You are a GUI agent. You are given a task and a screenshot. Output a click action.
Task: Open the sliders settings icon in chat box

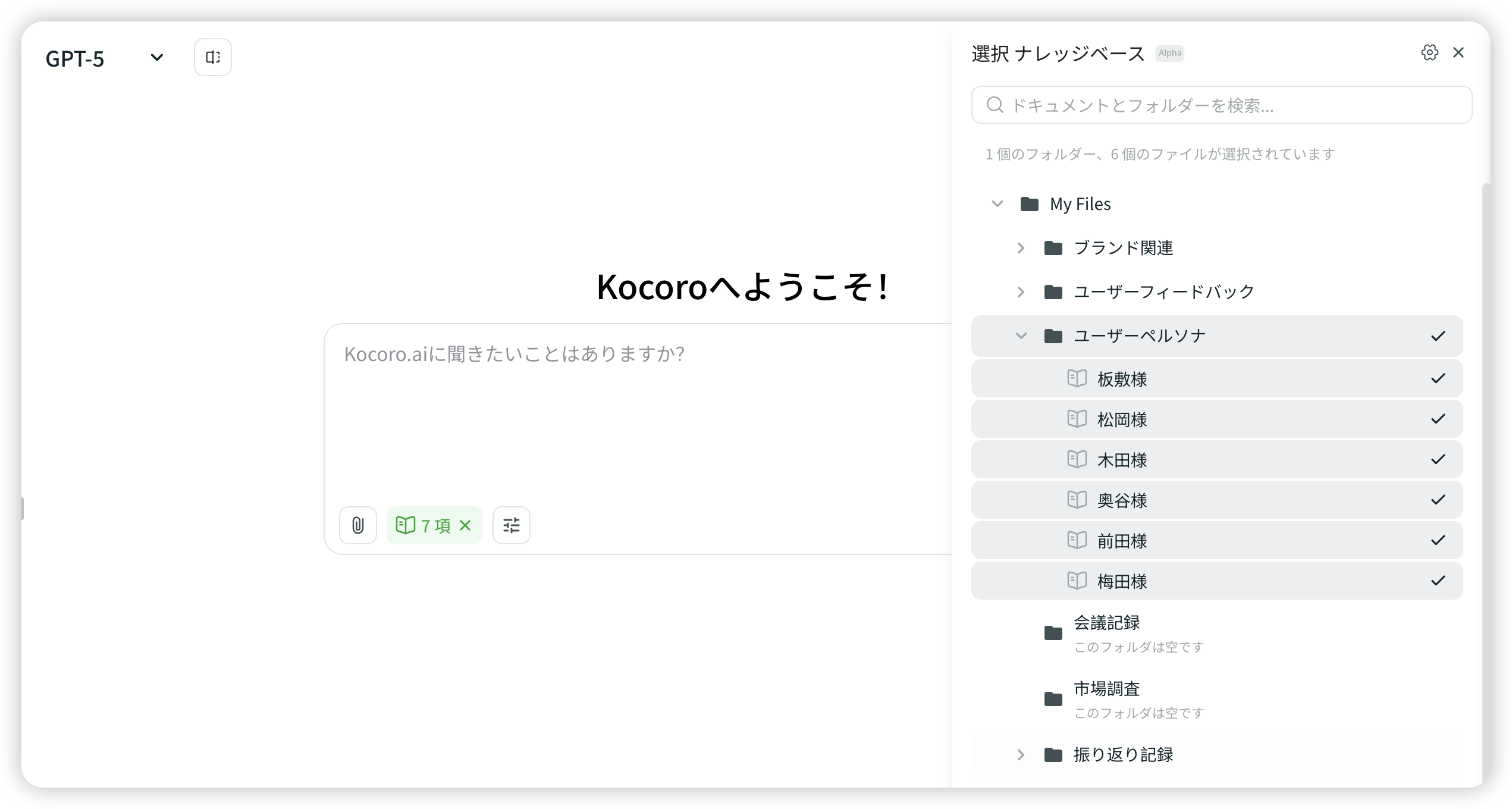point(511,525)
